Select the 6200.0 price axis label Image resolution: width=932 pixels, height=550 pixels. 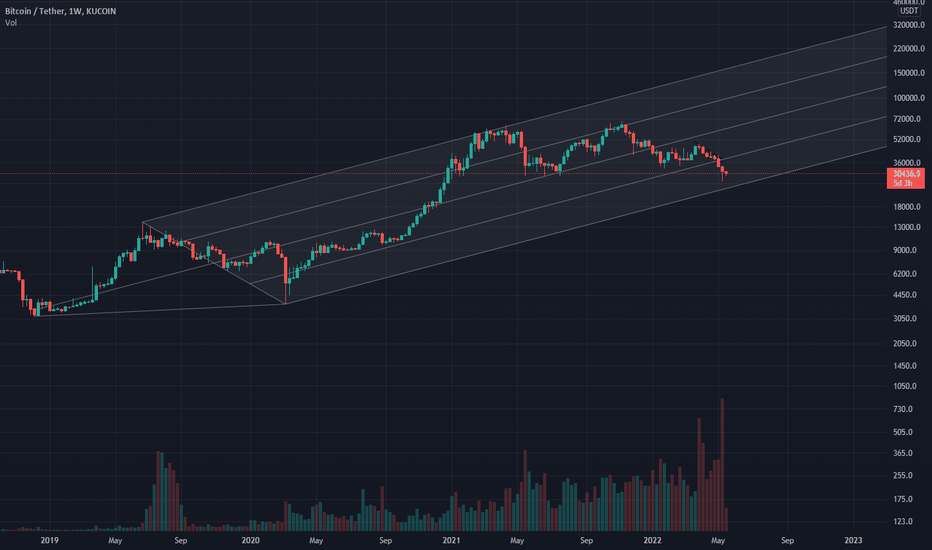pos(905,274)
